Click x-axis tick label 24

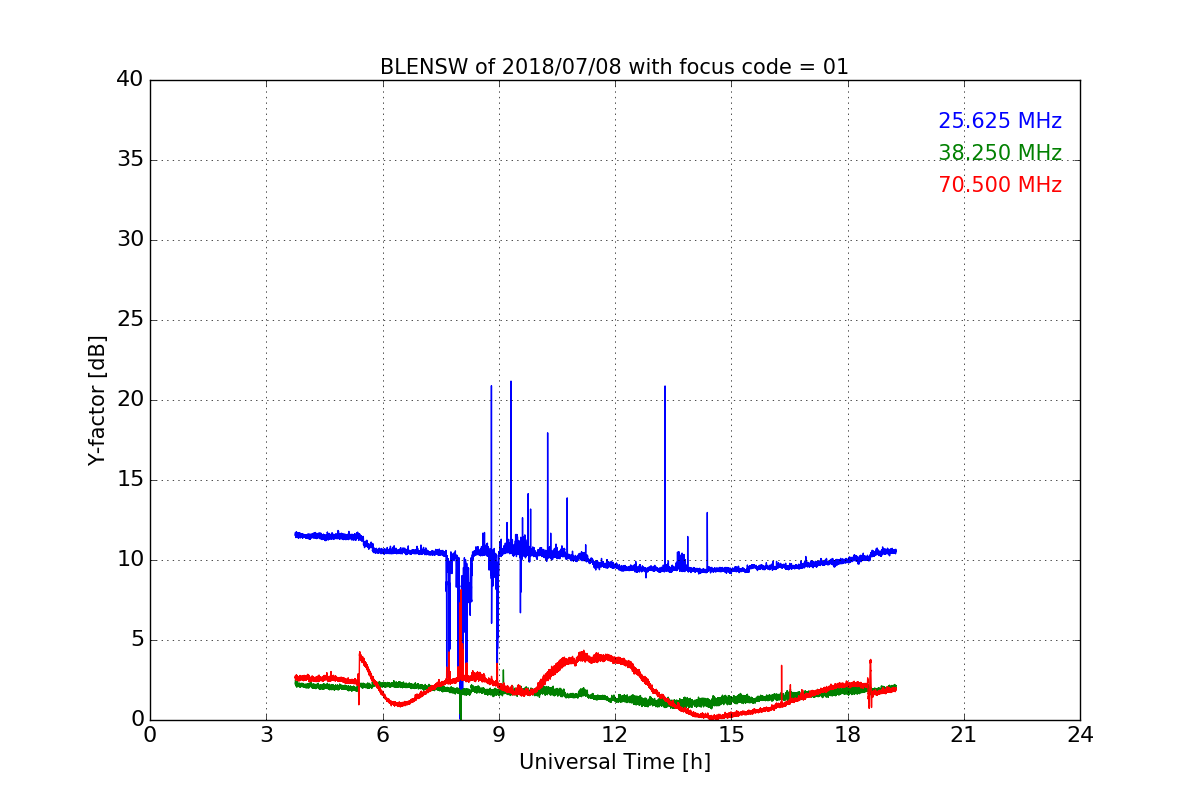point(1080,734)
